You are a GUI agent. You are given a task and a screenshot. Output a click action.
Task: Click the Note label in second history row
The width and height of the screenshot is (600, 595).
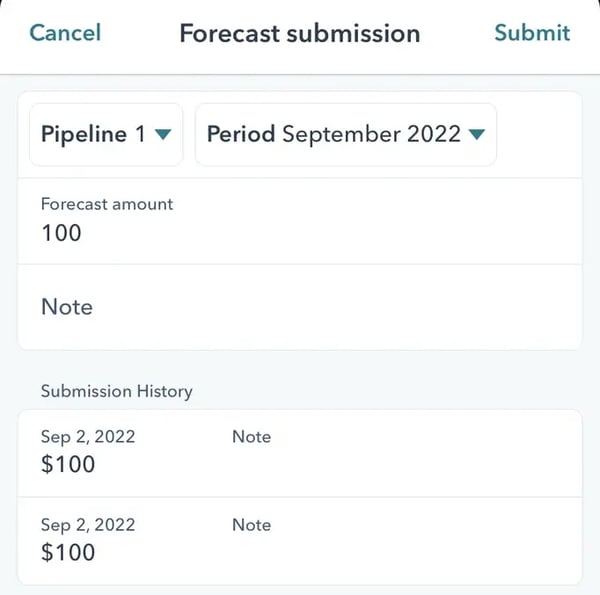coord(251,525)
